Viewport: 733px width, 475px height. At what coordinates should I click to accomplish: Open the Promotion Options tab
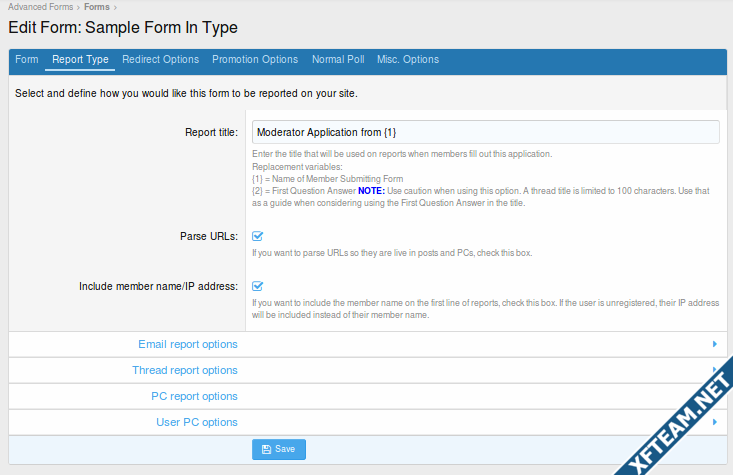[255, 60]
